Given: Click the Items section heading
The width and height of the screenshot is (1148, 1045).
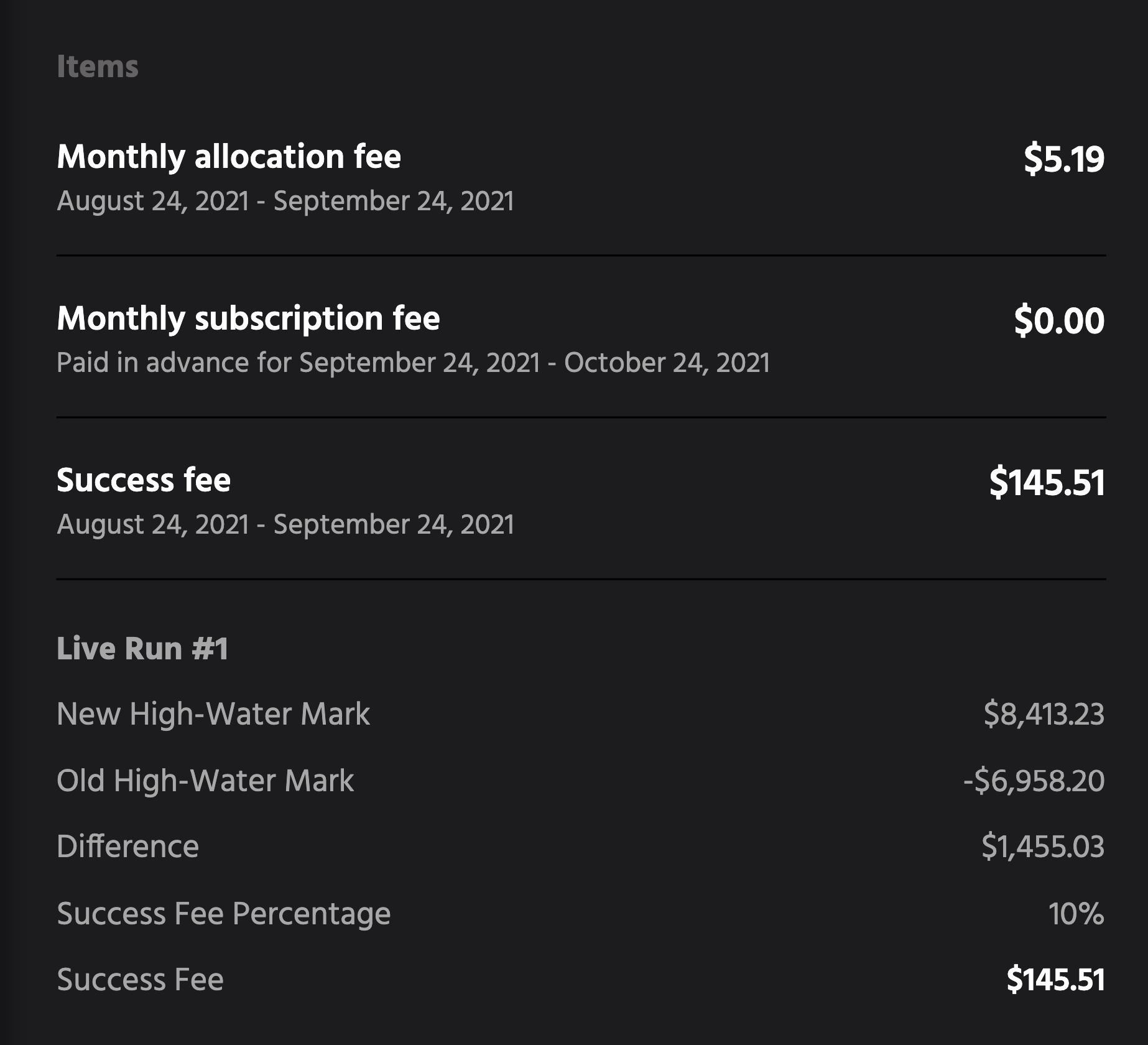Looking at the screenshot, I should (98, 67).
